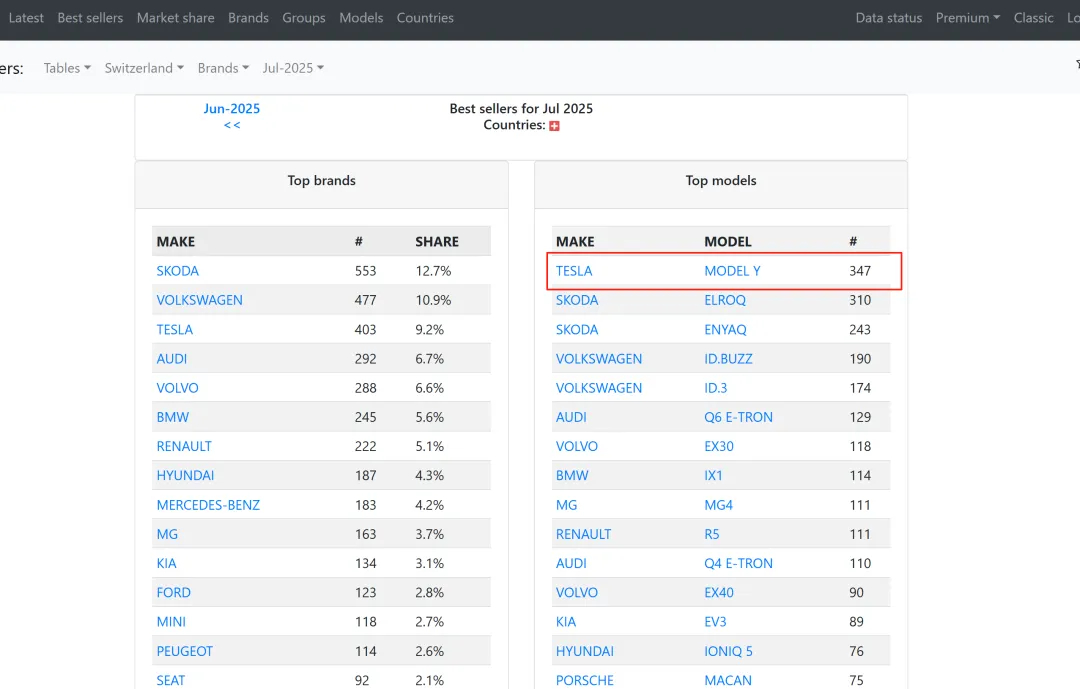
Task: Go to Best sellers in navbar
Action: point(90,18)
